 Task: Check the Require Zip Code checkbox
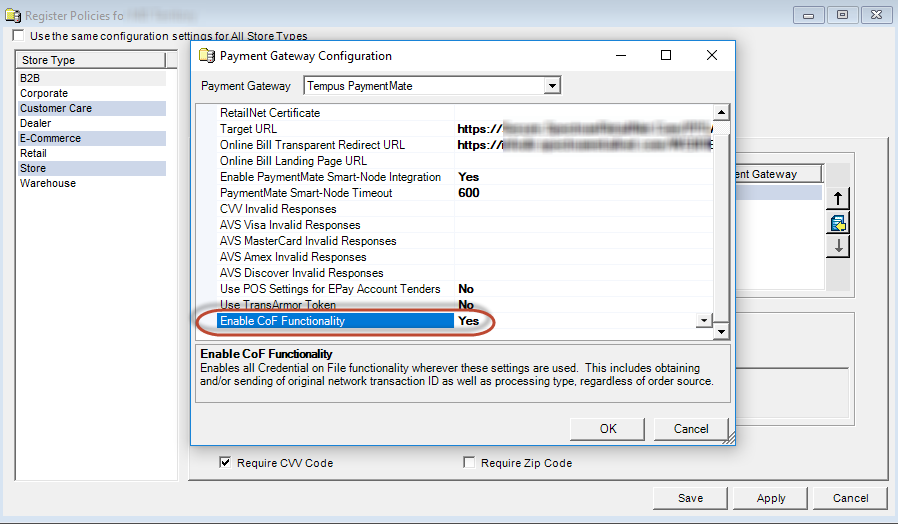pyautogui.click(x=469, y=463)
